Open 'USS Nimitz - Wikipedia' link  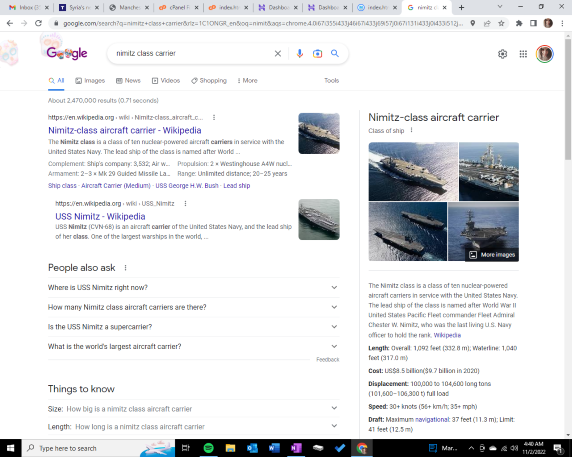click(x=100, y=217)
